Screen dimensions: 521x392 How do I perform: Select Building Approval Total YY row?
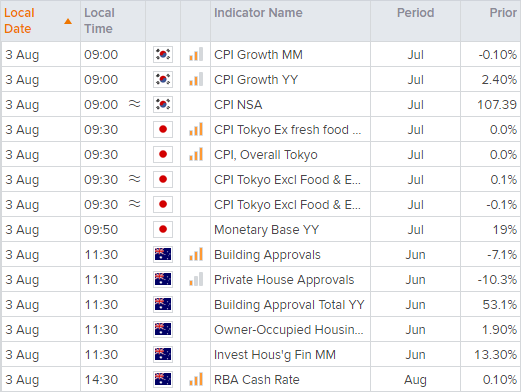point(260,304)
